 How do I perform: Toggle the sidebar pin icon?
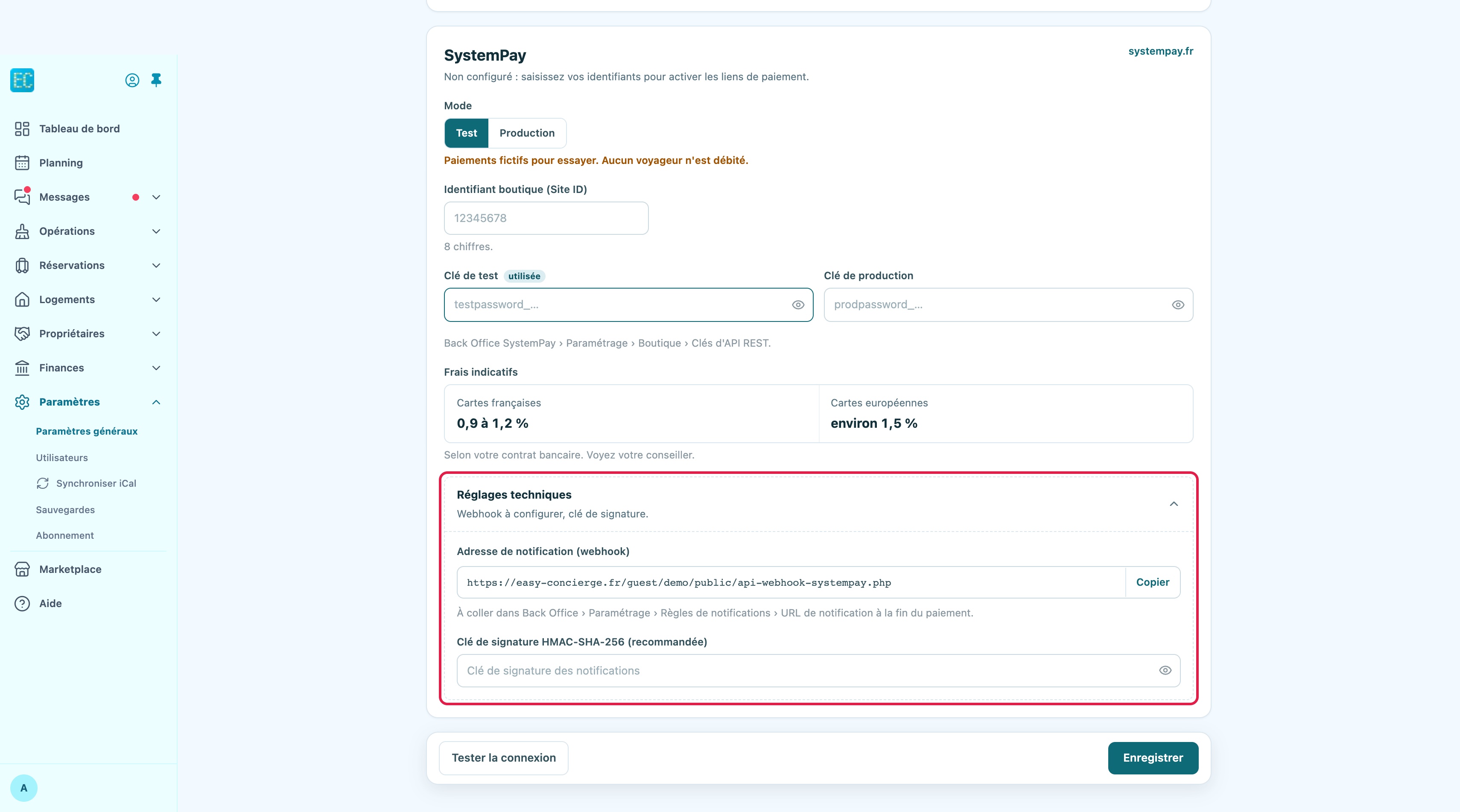click(156, 80)
